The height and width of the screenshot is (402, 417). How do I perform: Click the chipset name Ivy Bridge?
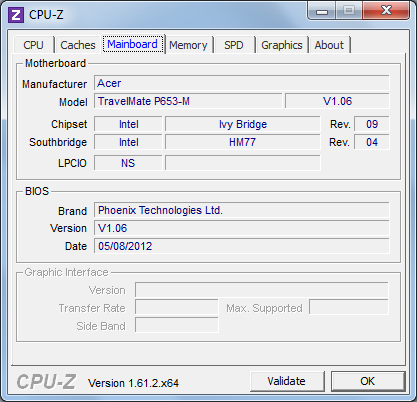pos(243,124)
